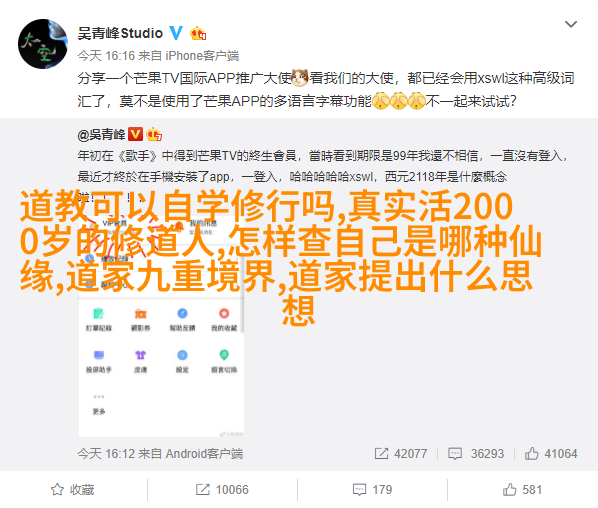Click the iPhone客户端 source link
598x508 pixels.
coord(202,56)
